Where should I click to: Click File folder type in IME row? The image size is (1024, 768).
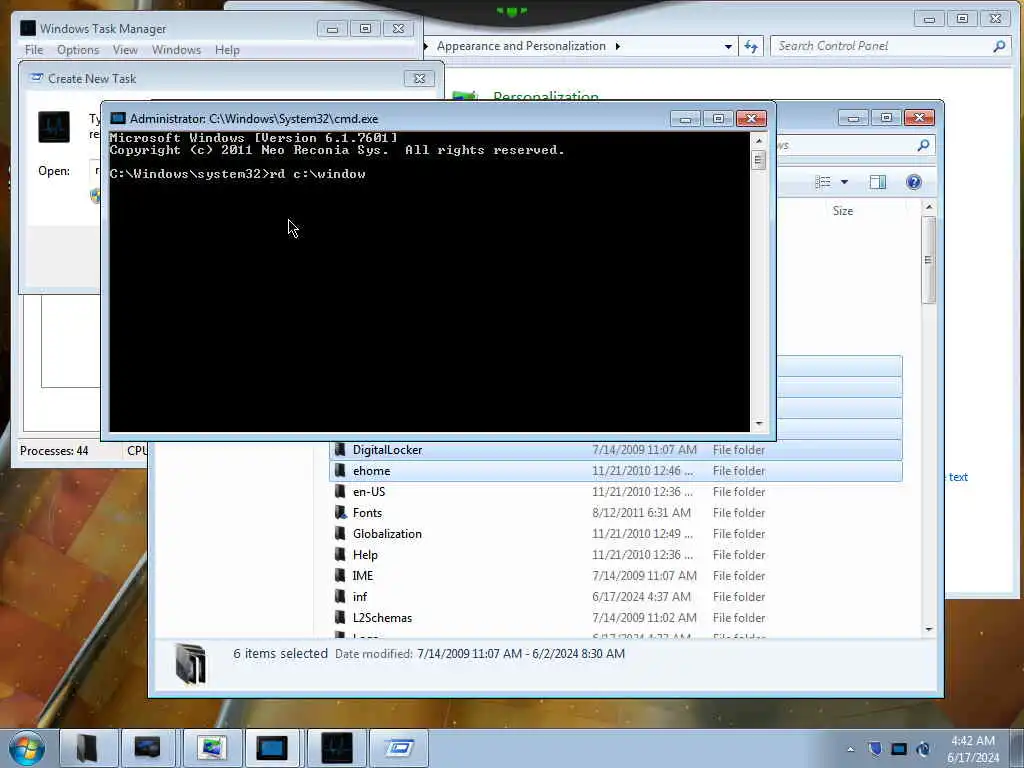coord(739,575)
